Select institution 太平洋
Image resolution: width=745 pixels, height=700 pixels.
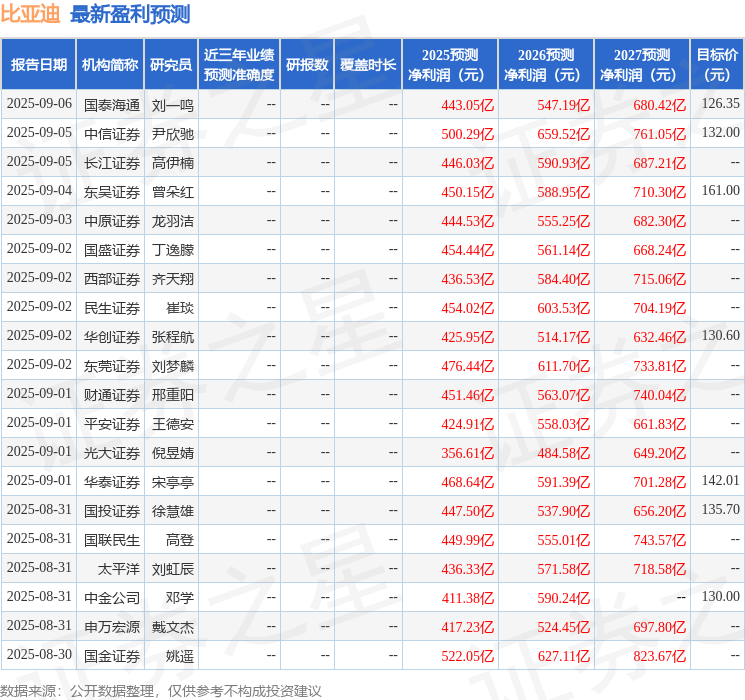pos(119,569)
